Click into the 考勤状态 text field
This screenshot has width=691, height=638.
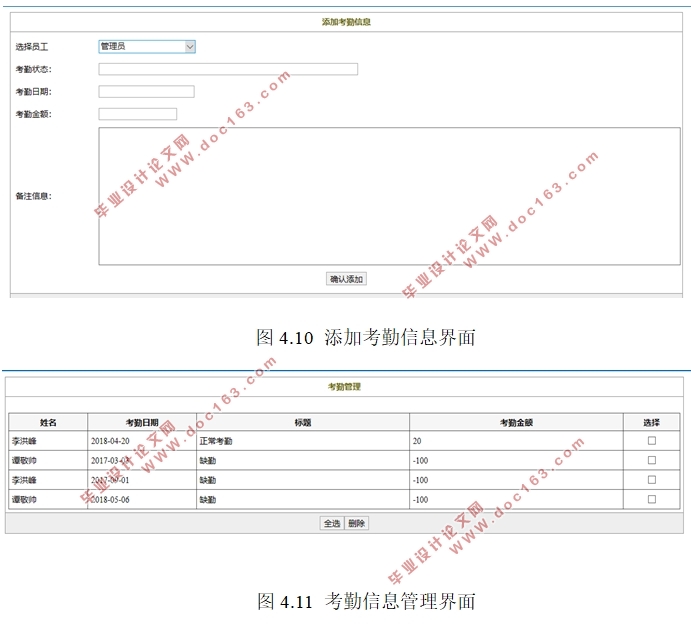(228, 69)
